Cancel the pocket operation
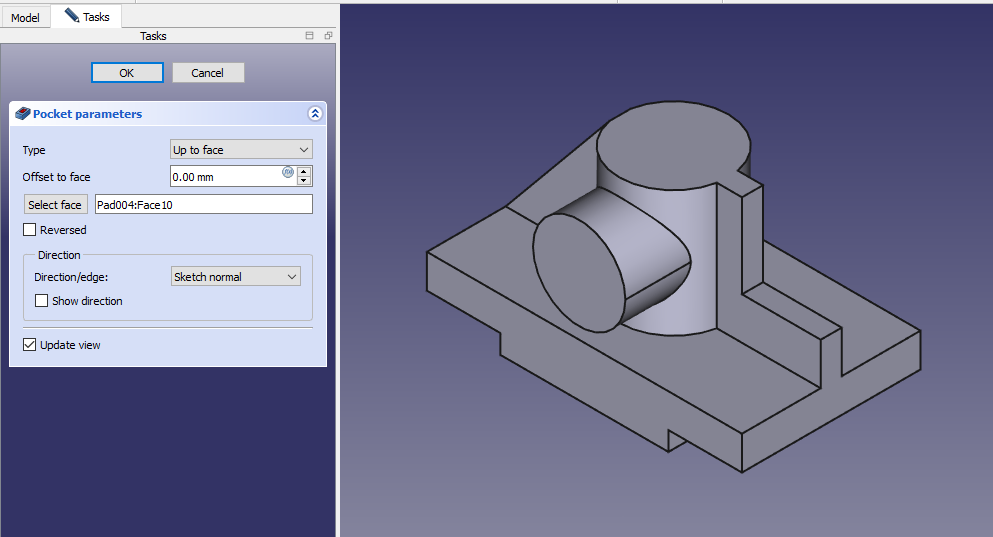 click(x=208, y=73)
